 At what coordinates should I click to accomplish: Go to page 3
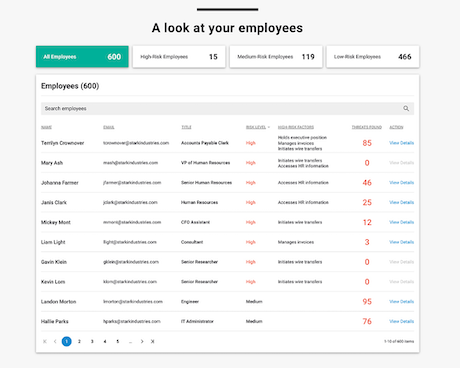[x=92, y=341]
